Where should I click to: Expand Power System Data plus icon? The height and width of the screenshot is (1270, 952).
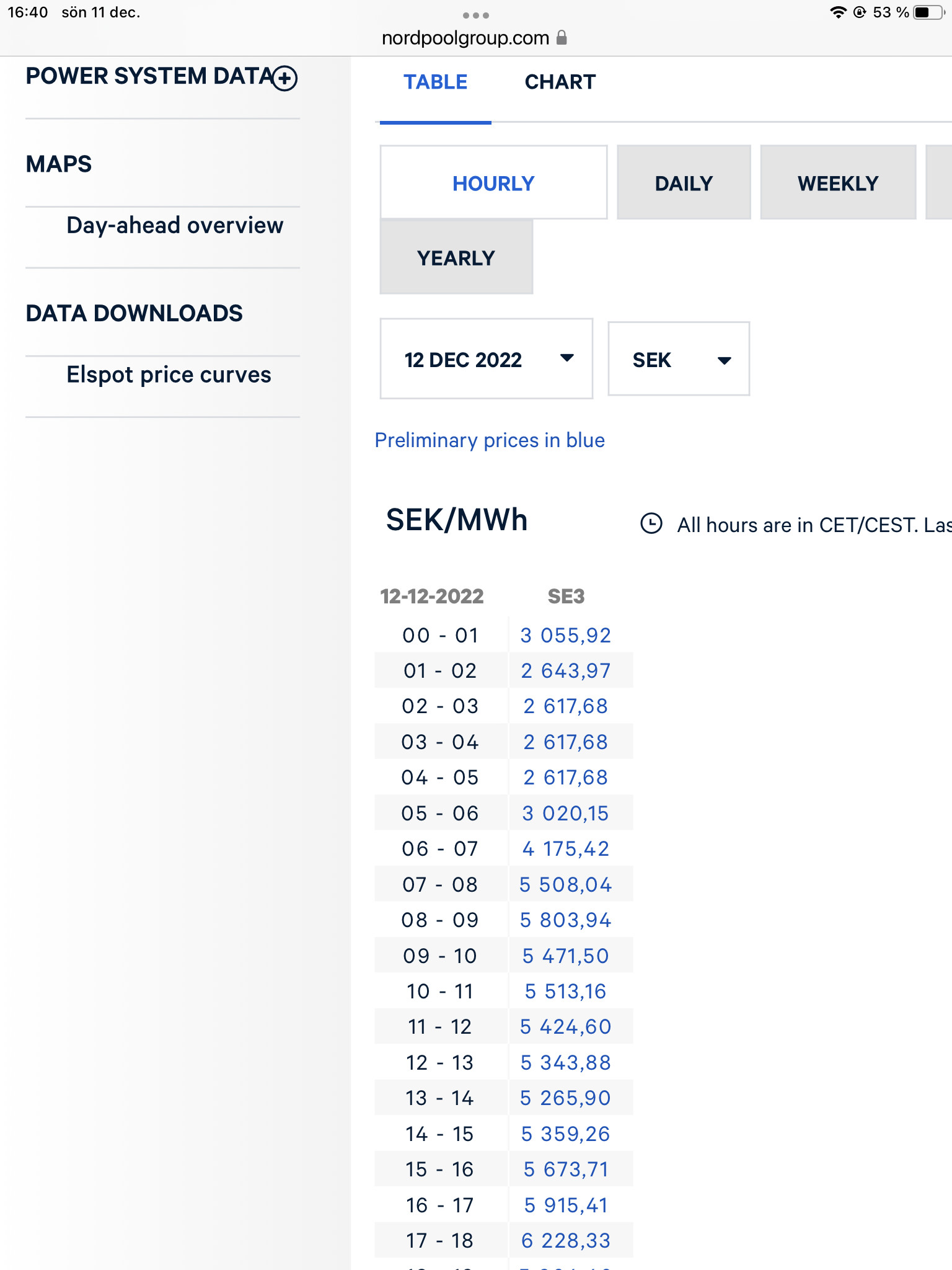coord(285,78)
